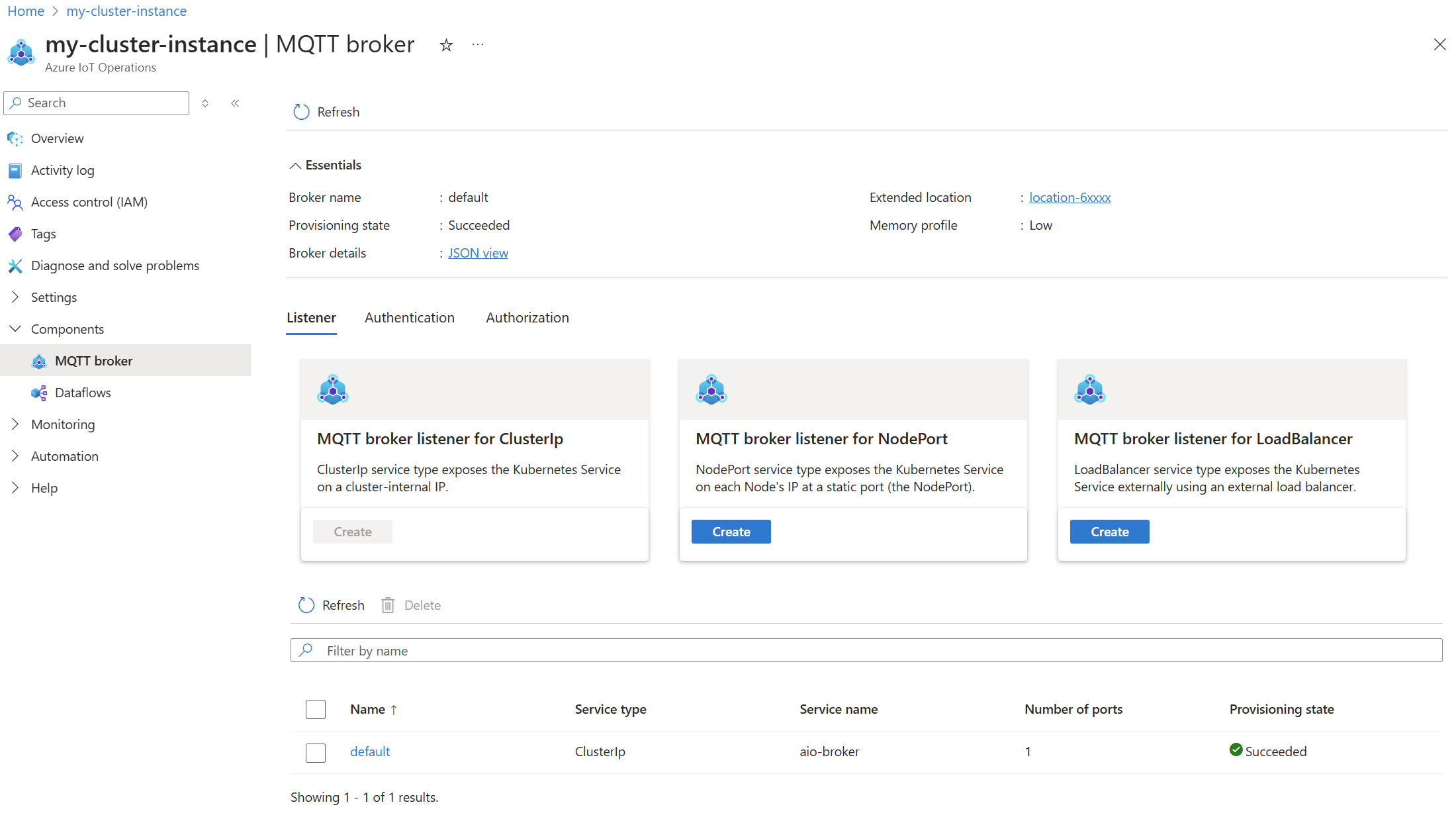
Task: Click the Create button for NodePort listener
Action: (x=731, y=531)
